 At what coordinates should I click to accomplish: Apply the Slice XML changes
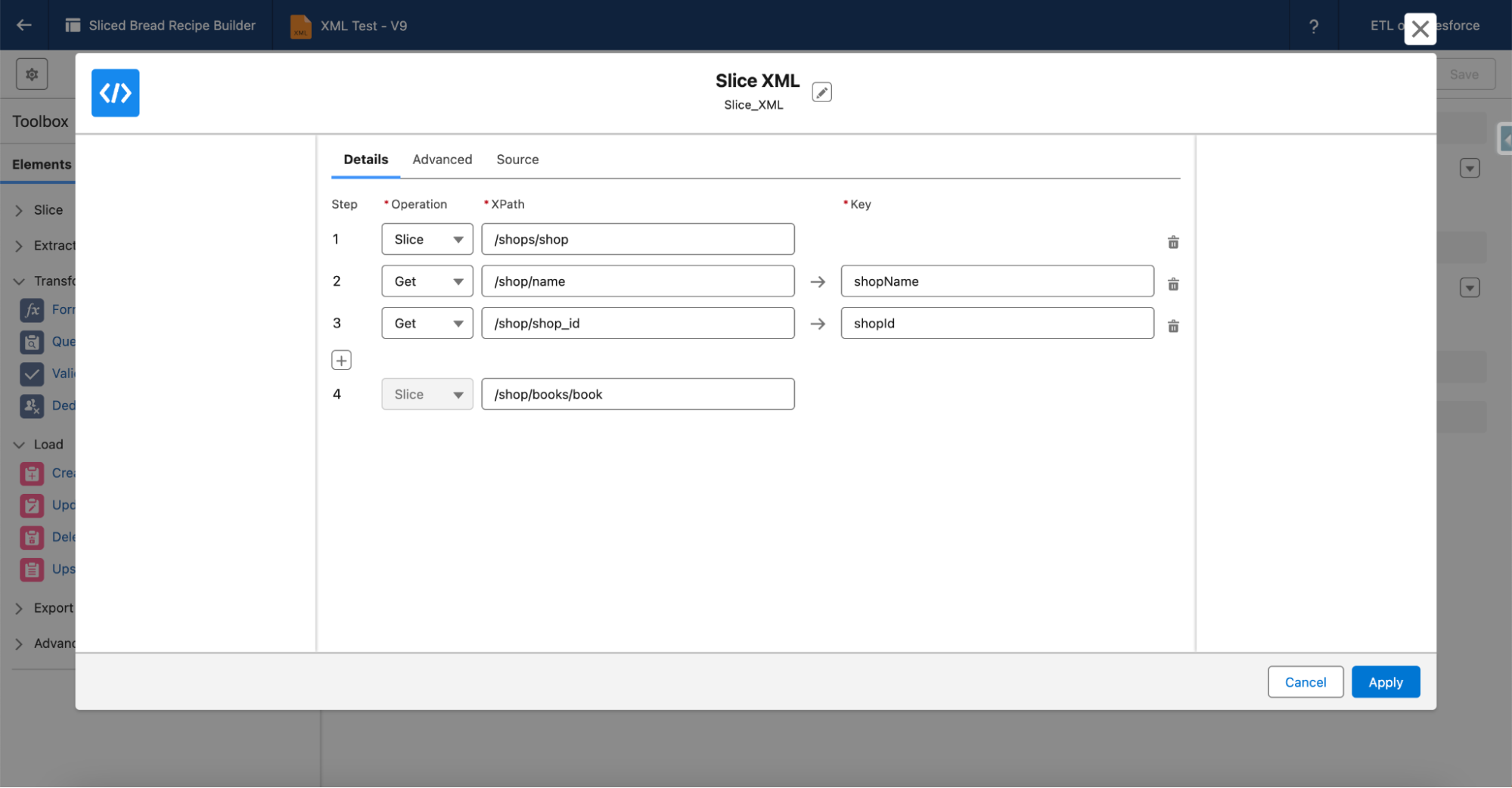click(x=1385, y=681)
